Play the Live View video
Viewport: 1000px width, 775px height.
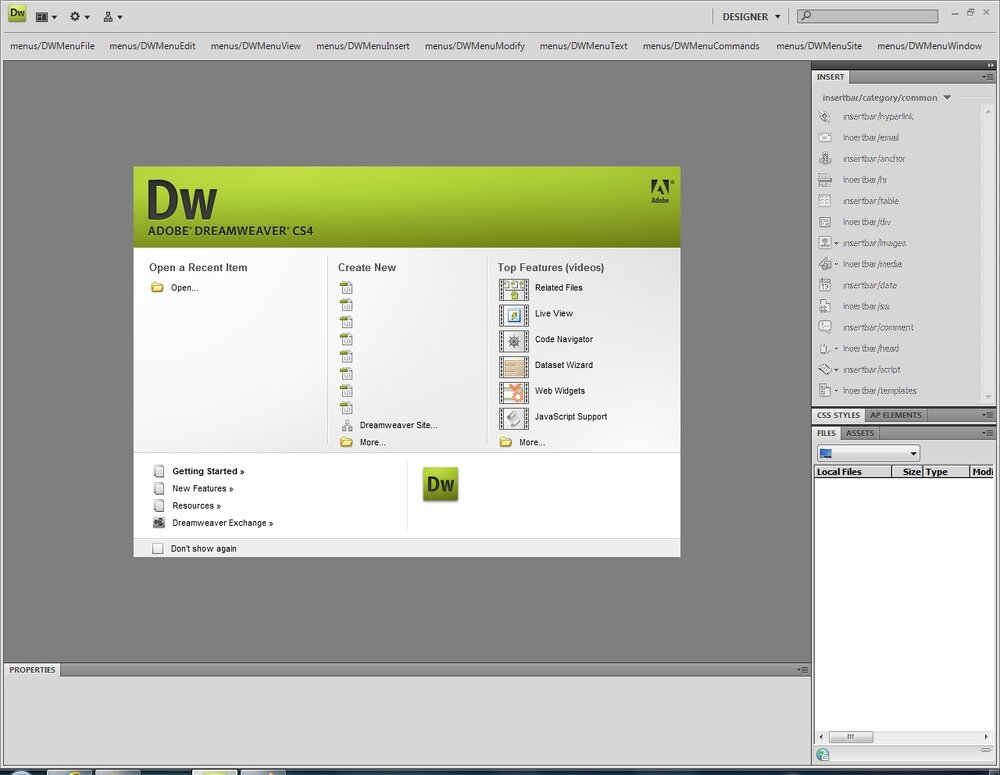click(x=513, y=315)
